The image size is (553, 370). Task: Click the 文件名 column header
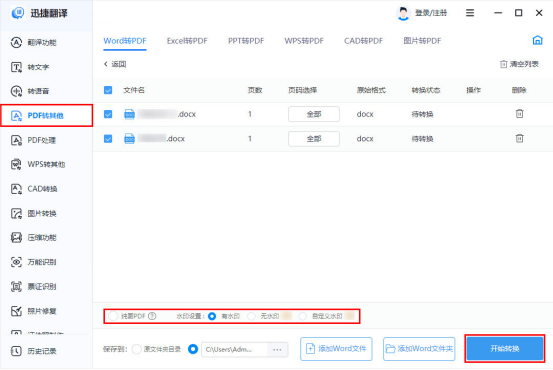point(134,90)
